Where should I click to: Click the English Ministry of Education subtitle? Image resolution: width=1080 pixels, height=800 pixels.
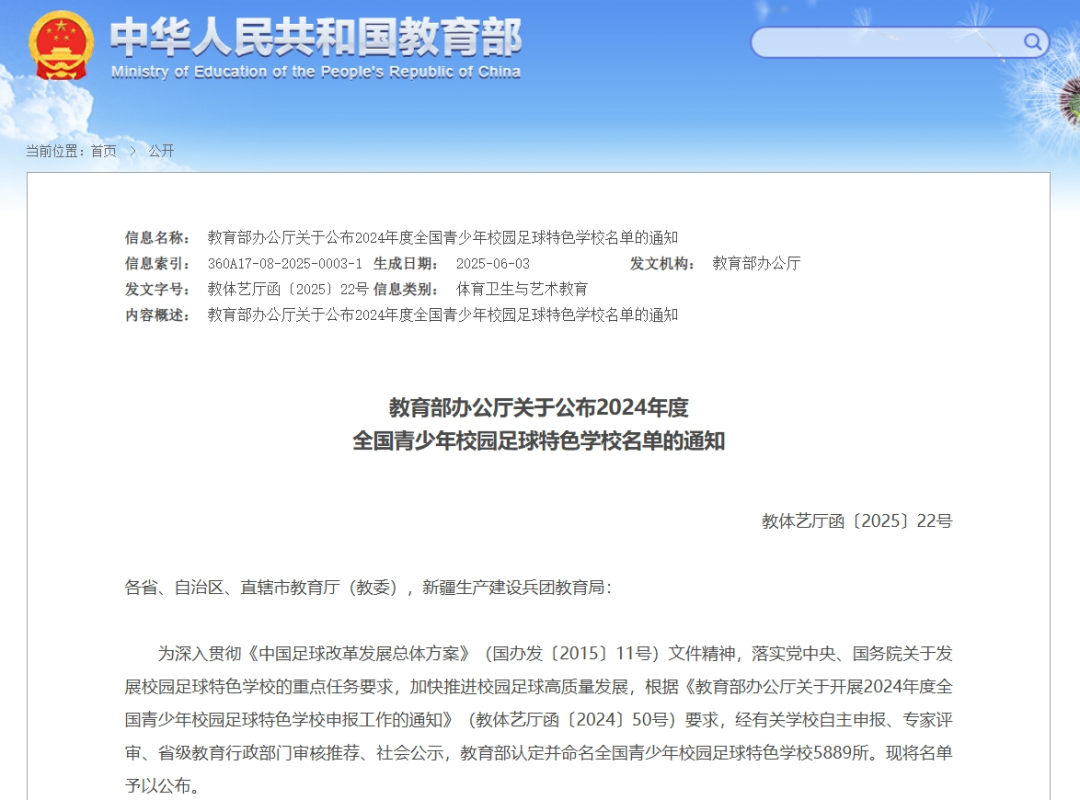pyautogui.click(x=315, y=72)
